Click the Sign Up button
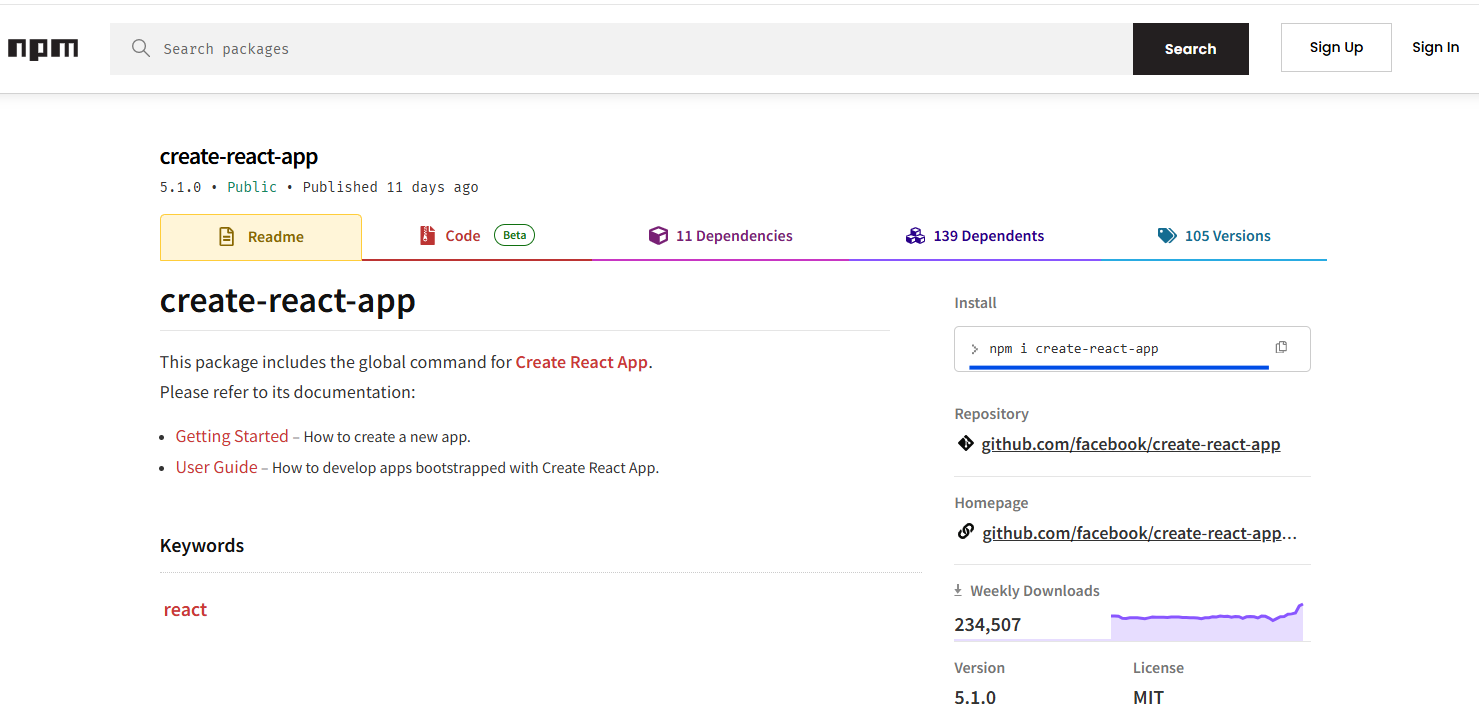Viewport: 1479px width, 704px height. pyautogui.click(x=1336, y=47)
